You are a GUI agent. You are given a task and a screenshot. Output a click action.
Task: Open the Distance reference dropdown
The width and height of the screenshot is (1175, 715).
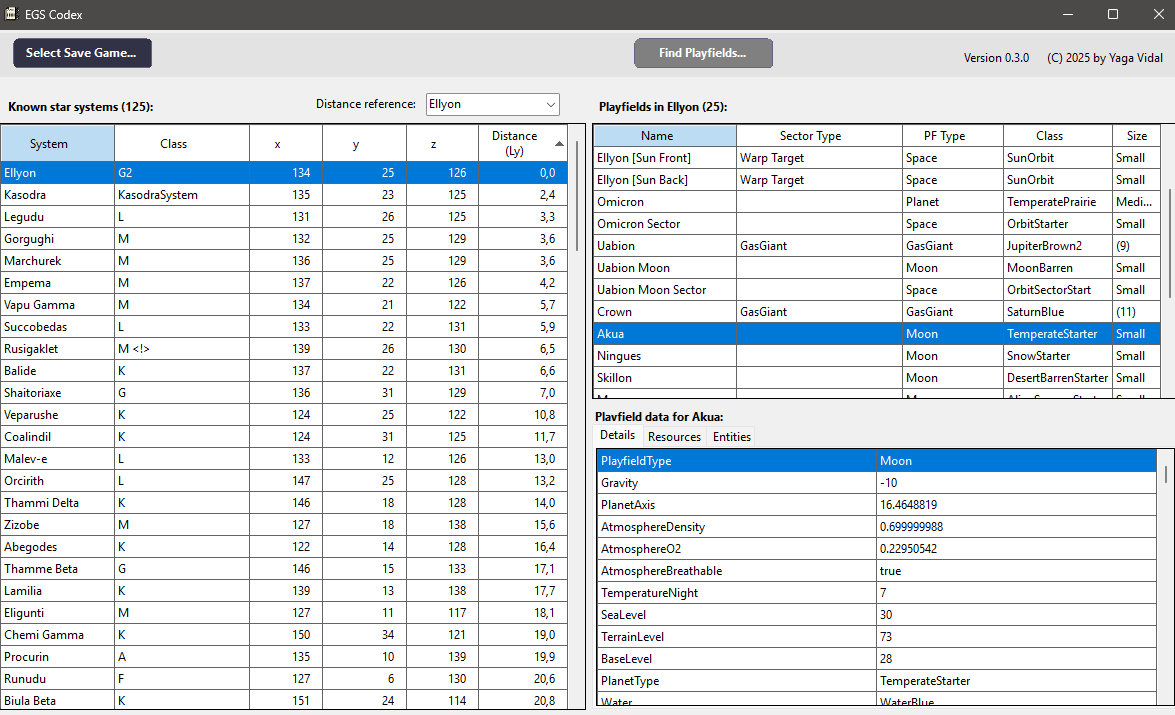click(550, 104)
